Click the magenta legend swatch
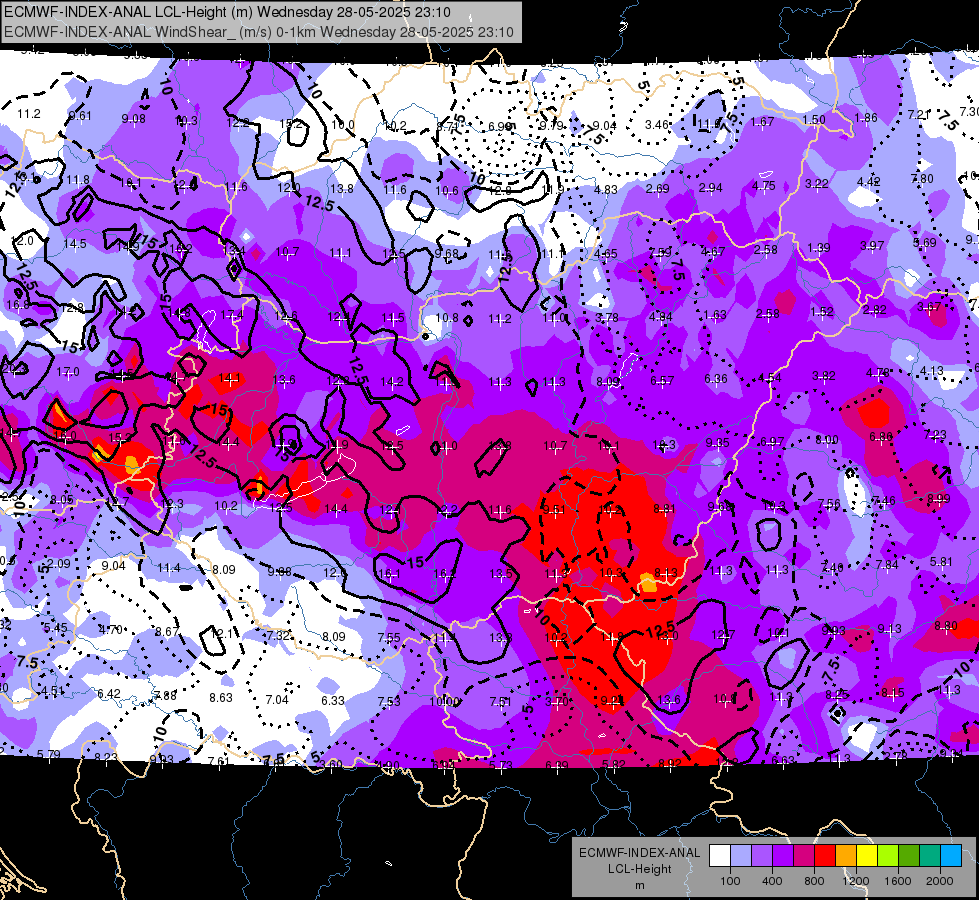 pos(805,856)
